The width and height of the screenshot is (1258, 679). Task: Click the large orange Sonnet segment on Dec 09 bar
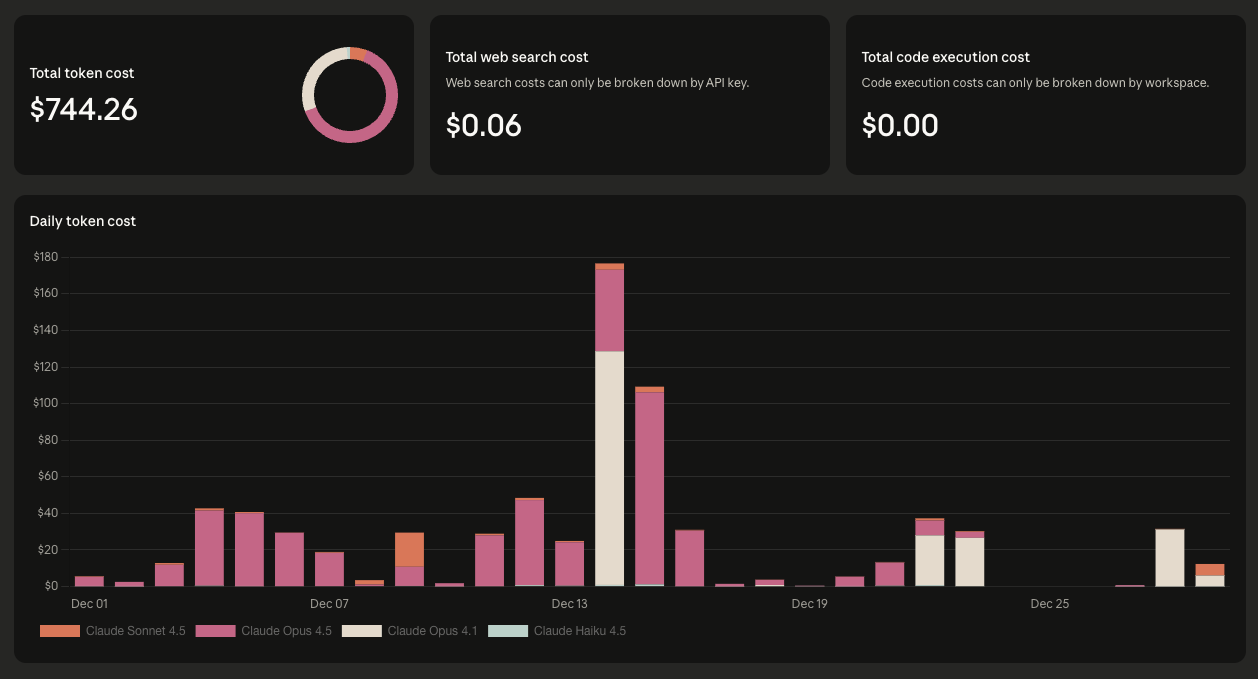(409, 549)
